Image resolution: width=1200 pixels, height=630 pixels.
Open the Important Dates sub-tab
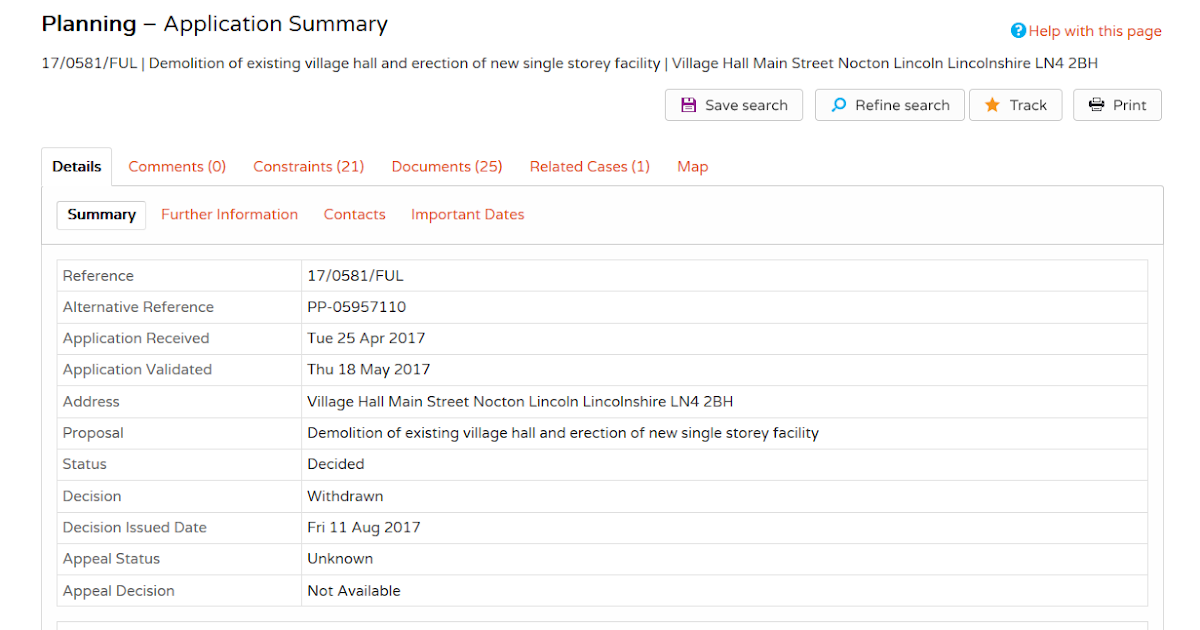(467, 214)
